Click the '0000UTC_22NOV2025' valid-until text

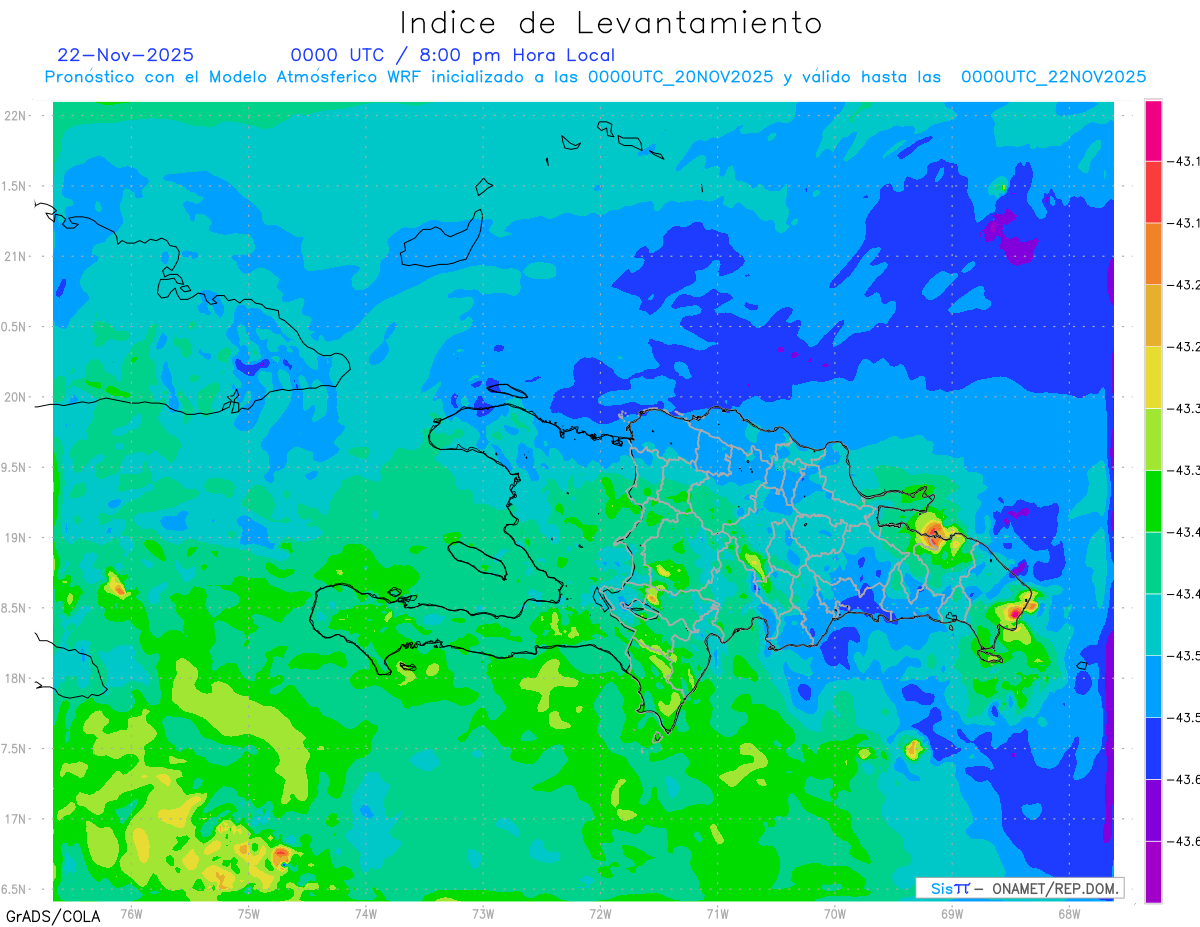1053,77
